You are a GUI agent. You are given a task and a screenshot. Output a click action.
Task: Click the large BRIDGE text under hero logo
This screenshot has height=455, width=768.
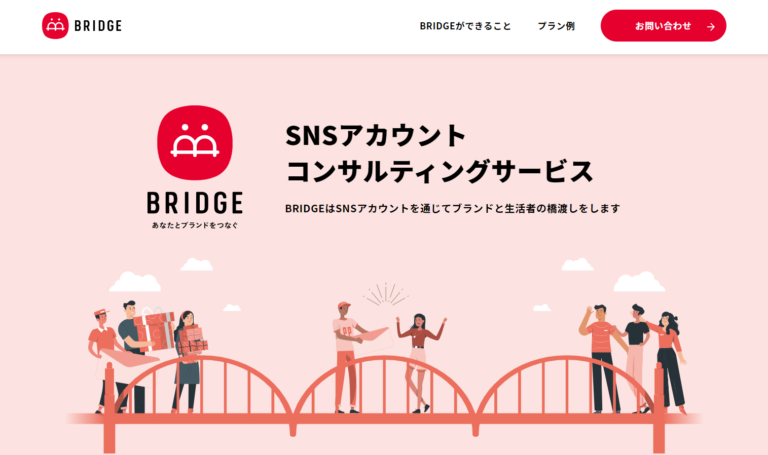[194, 203]
